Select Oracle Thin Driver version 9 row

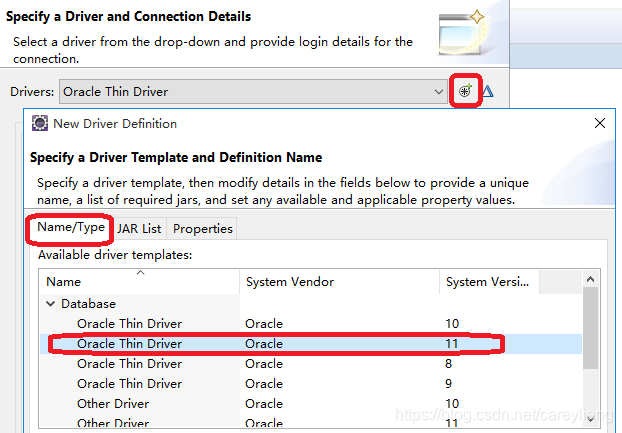point(311,383)
